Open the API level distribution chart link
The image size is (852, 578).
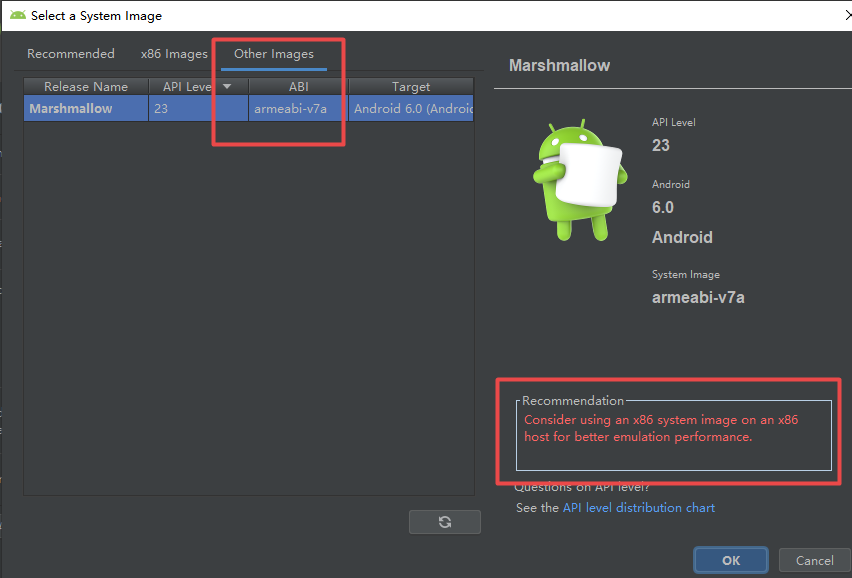click(x=638, y=508)
